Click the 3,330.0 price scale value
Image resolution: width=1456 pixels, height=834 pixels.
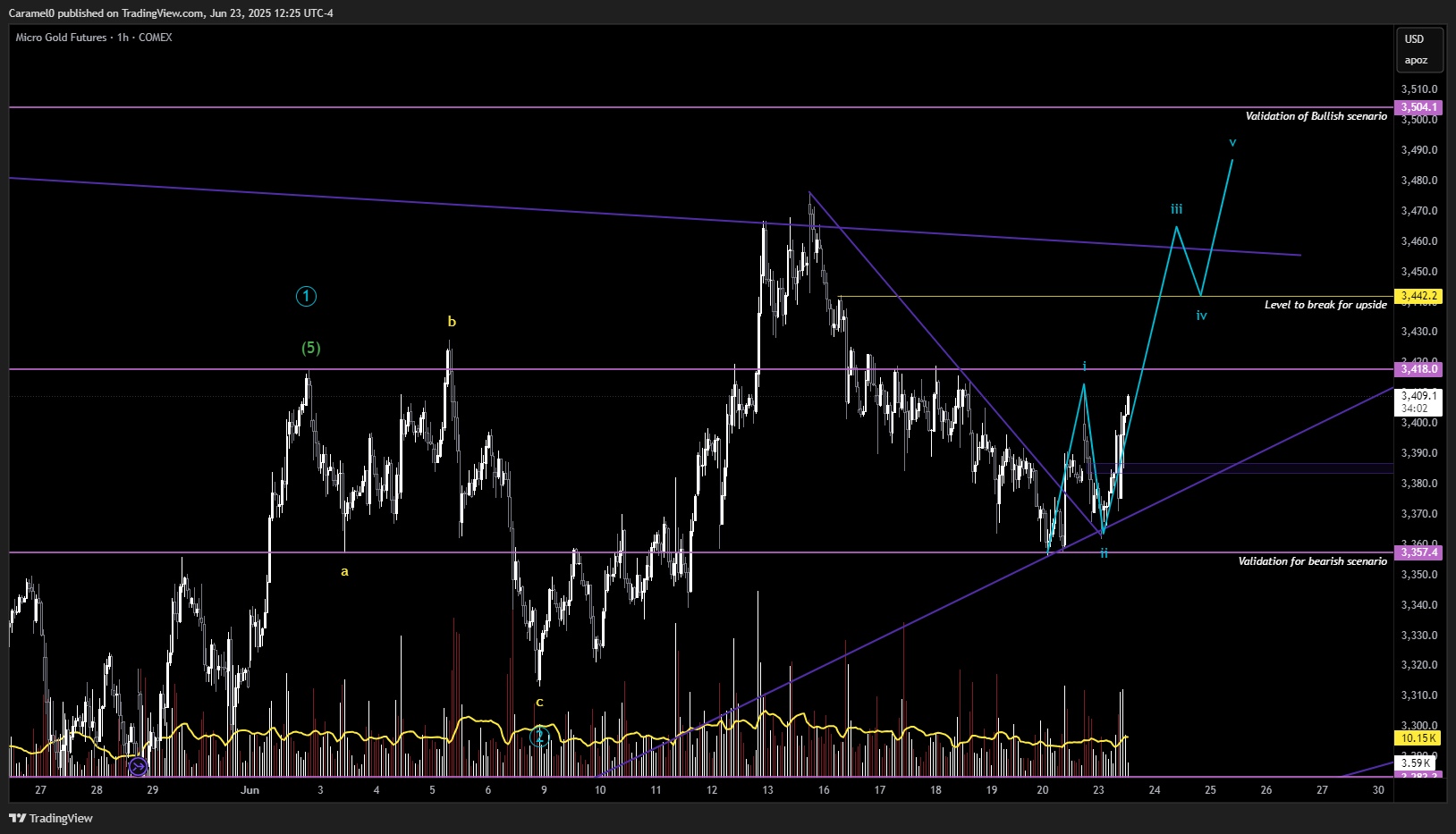point(1419,636)
